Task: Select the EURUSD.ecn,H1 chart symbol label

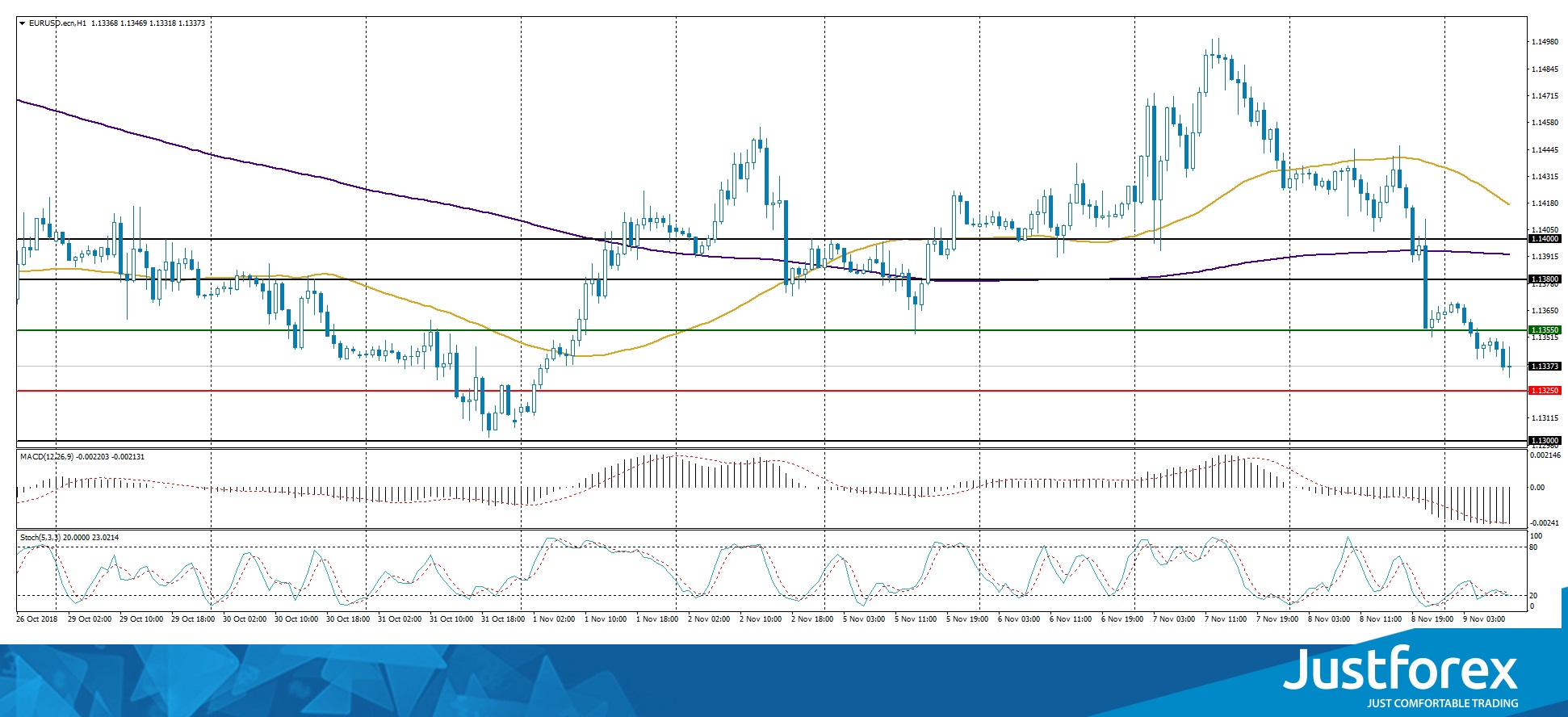Action: pos(58,23)
